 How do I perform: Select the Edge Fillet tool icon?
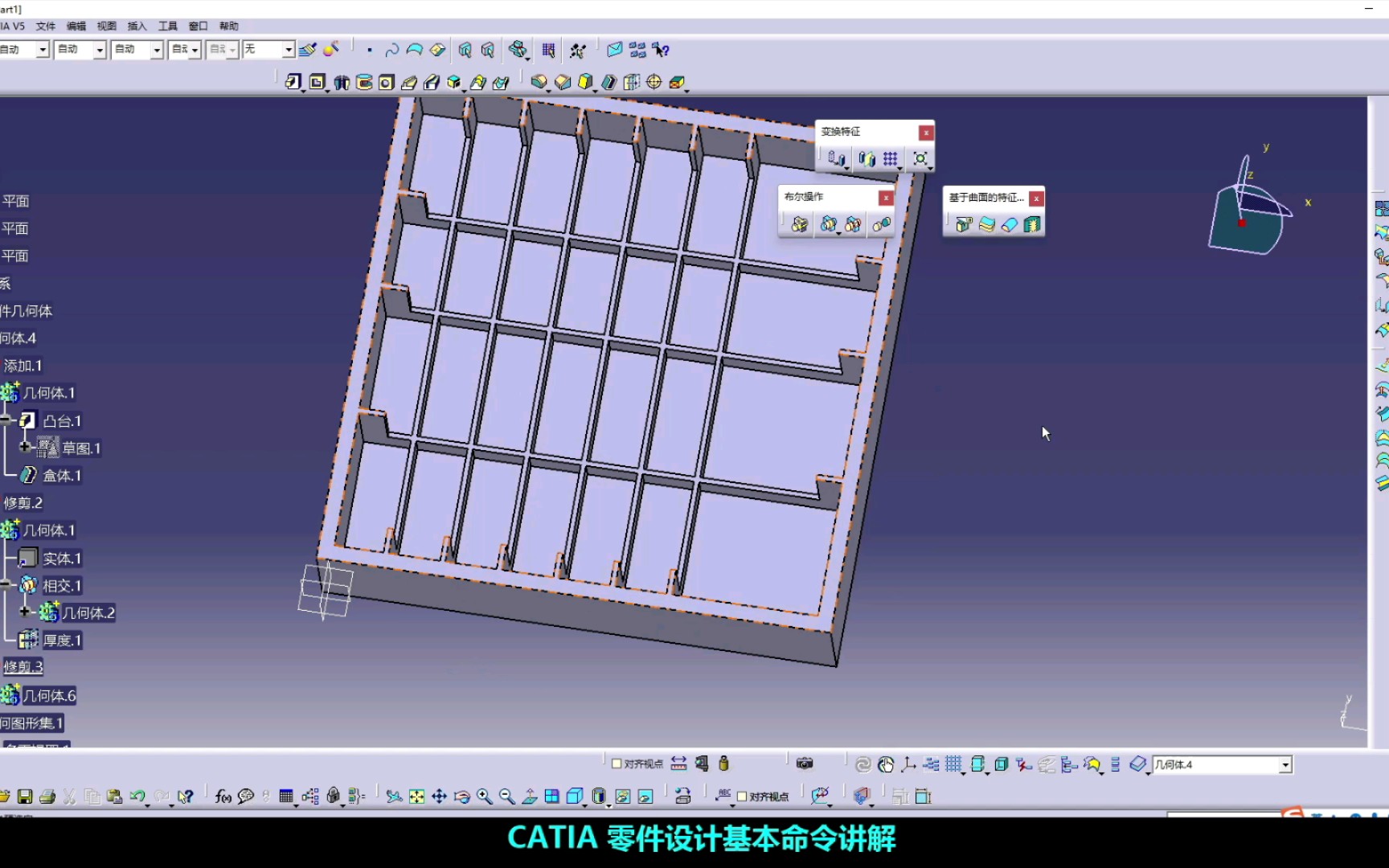point(539,82)
